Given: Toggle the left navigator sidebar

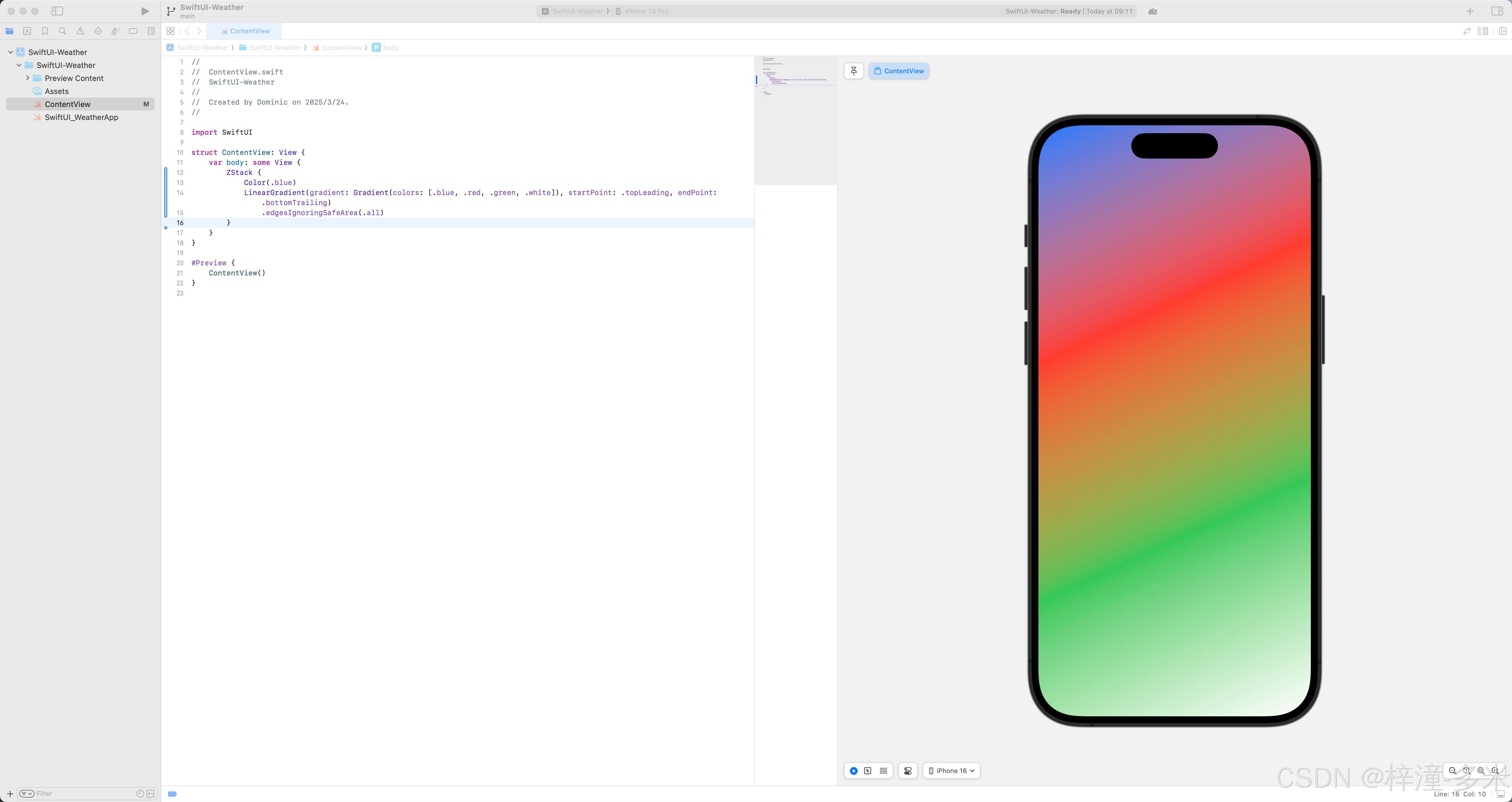Looking at the screenshot, I should (57, 11).
